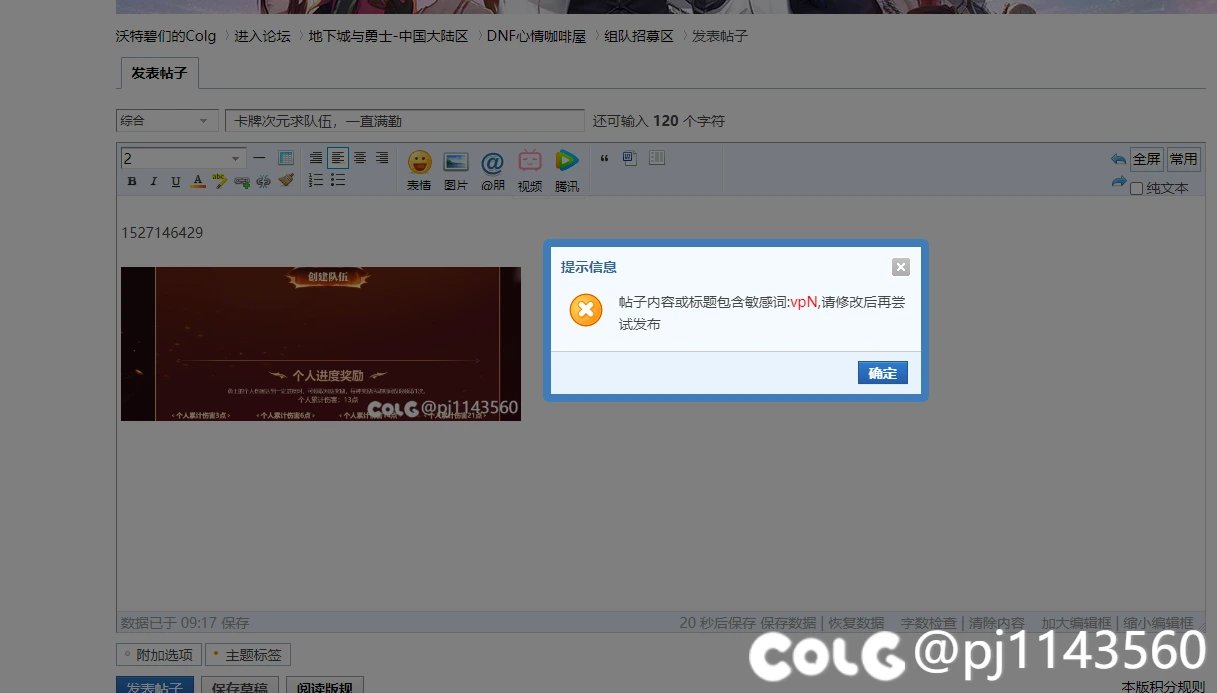The width and height of the screenshot is (1217, 693).
Task: Open 地下城与勇士-中国大陆区 breadcrumb
Action: pos(388,36)
